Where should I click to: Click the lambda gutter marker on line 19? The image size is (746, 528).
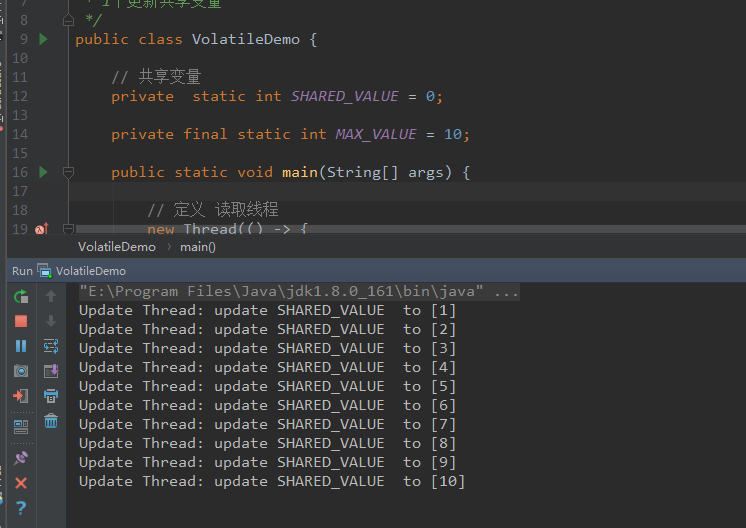[x=42, y=229]
